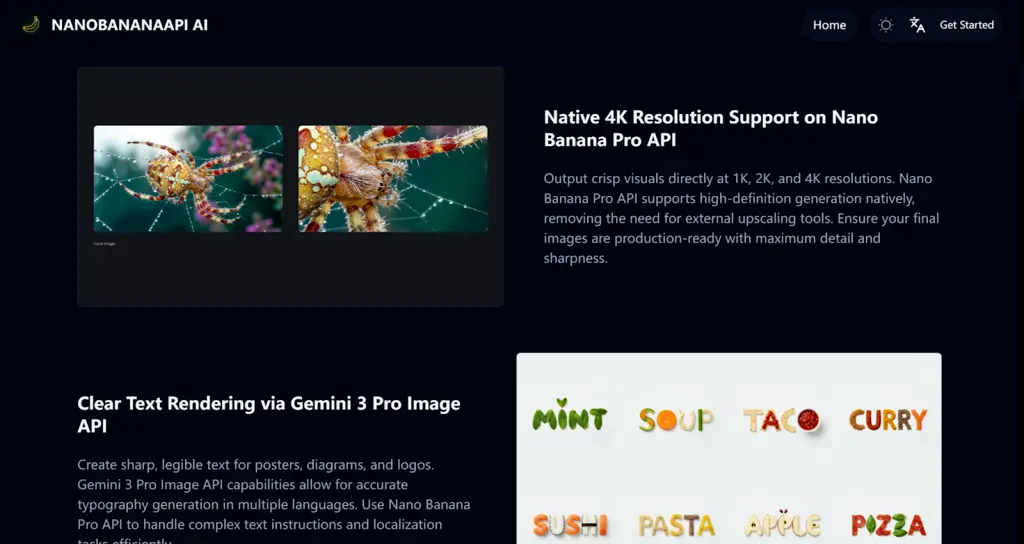Click the APPLE food lettering graphic
This screenshot has width=1024, height=544.
[782, 524]
